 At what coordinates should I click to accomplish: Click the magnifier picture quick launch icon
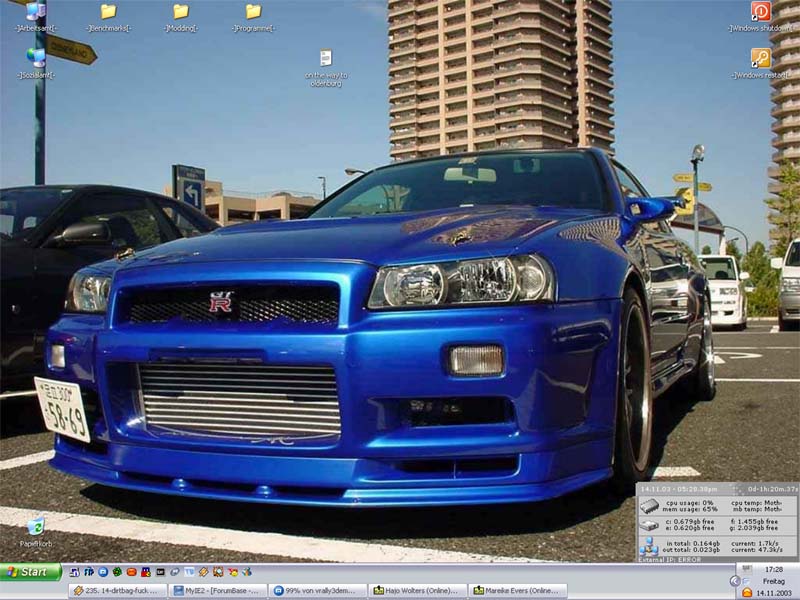coord(218,572)
